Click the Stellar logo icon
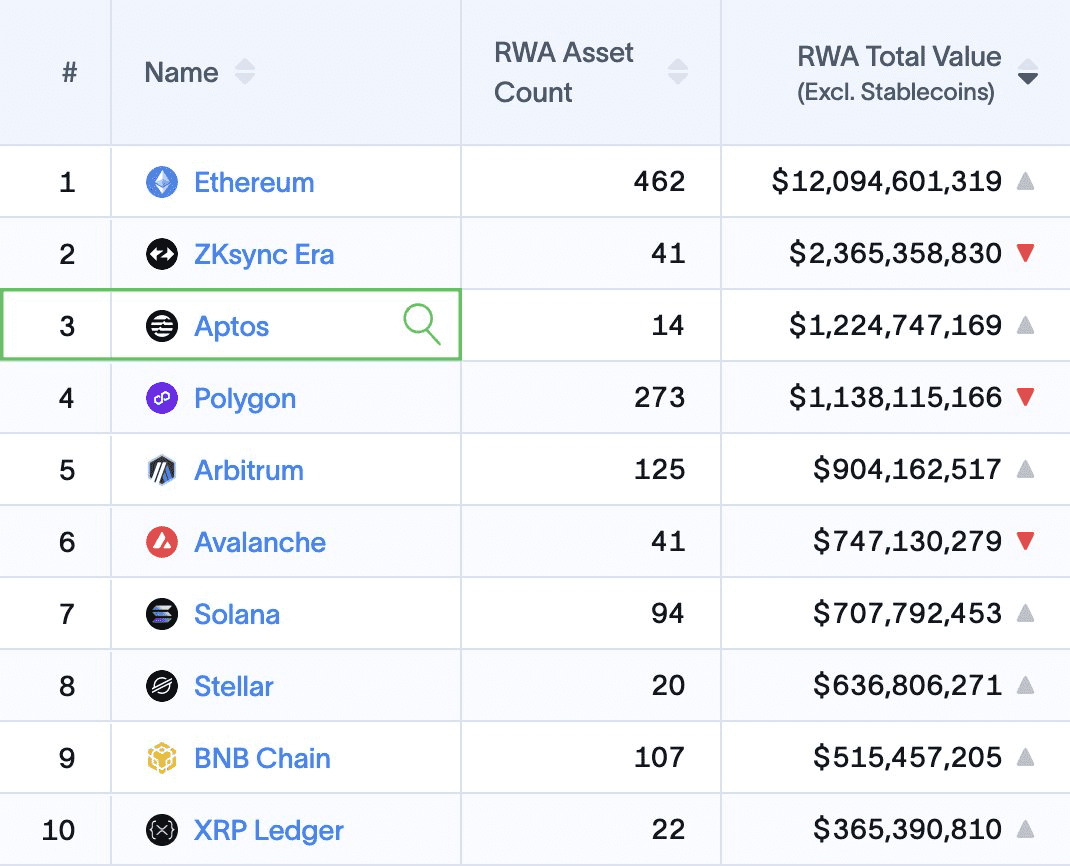The image size is (1070, 866). click(x=162, y=686)
